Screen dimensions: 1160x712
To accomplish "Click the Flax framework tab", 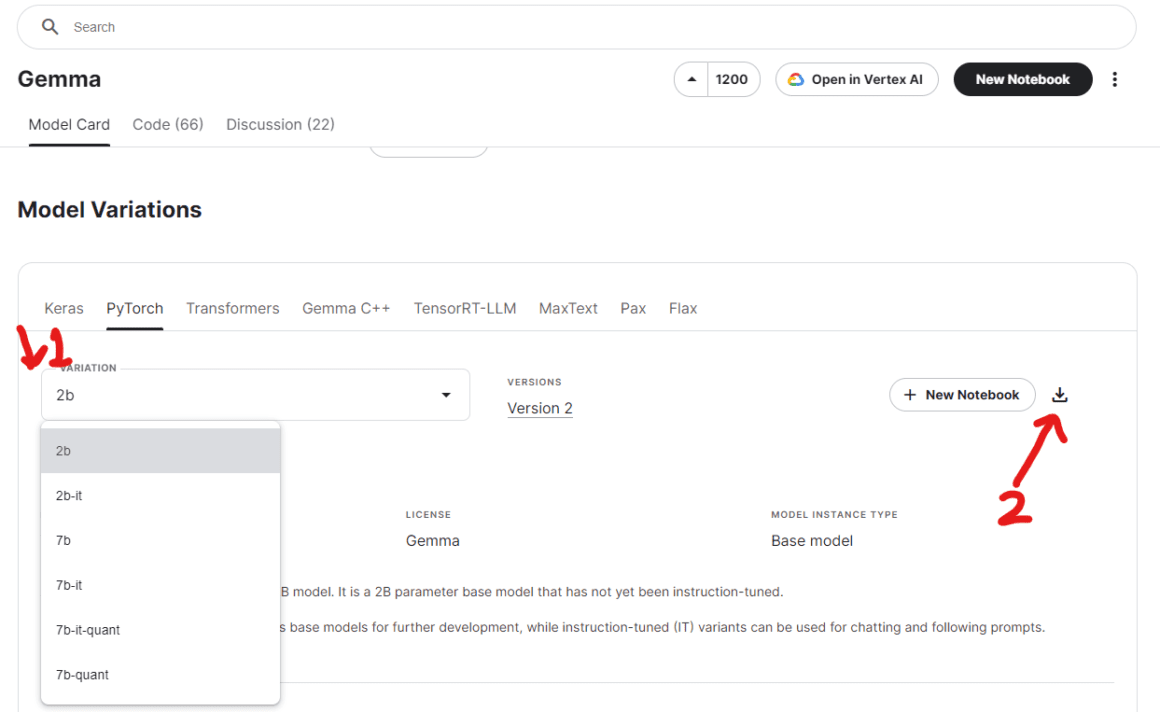I will coord(683,308).
